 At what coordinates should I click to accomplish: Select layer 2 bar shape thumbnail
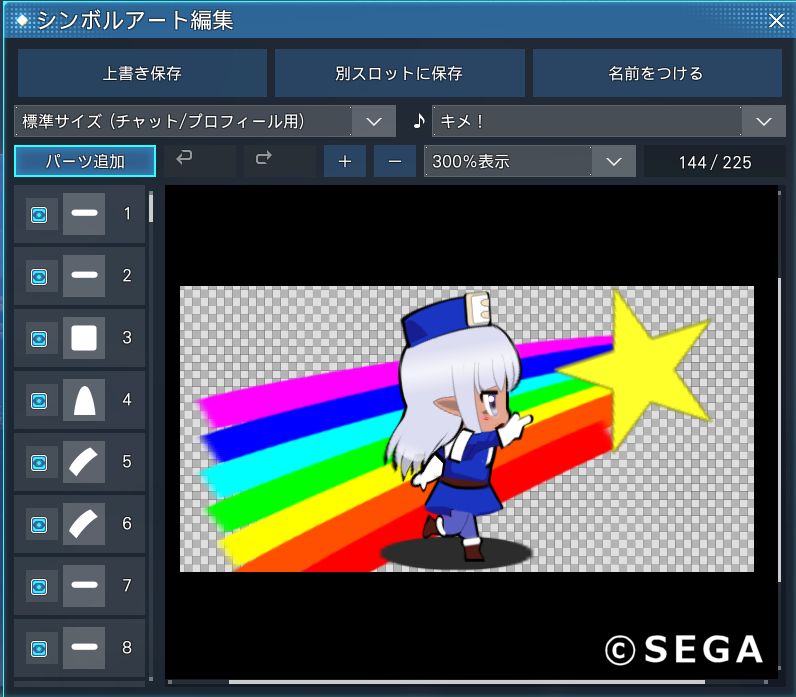[84, 276]
